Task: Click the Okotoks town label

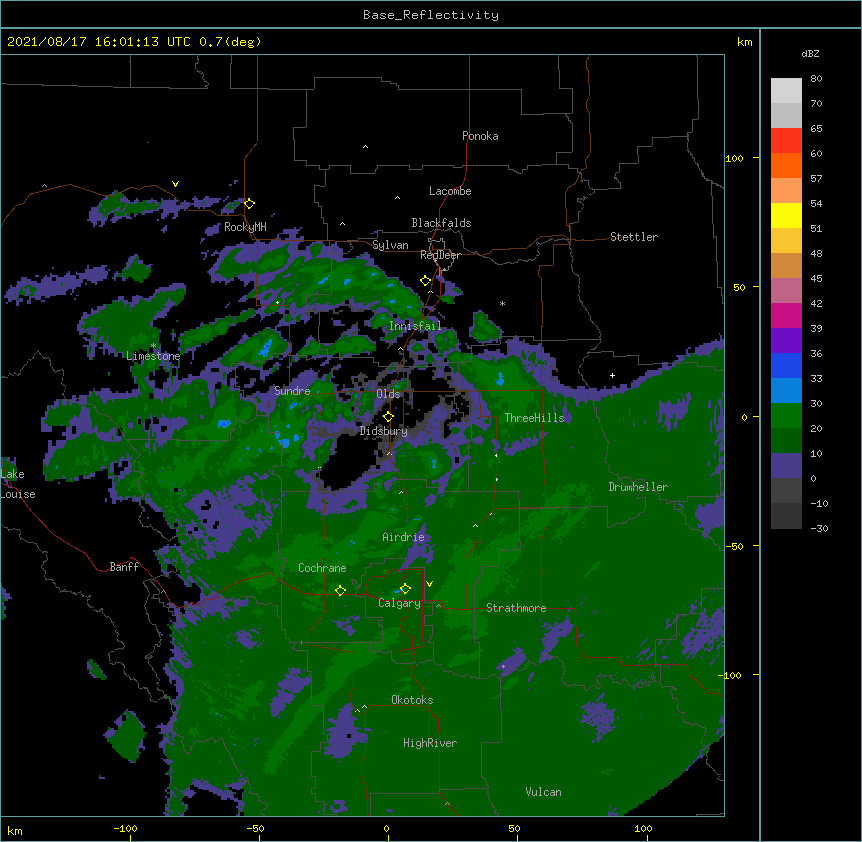Action: tap(412, 700)
